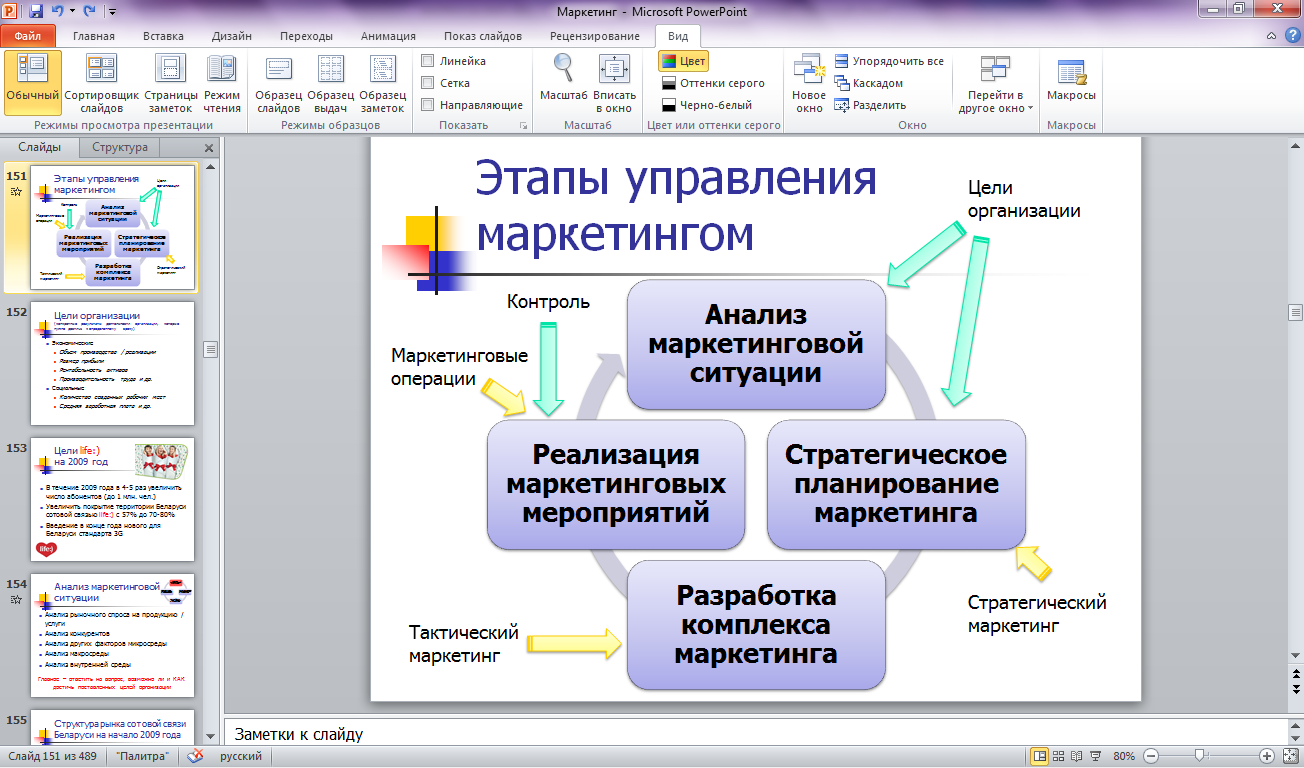The height and width of the screenshot is (768, 1304).
Task: Click slide sorter icon in status bar
Action: tap(1059, 756)
